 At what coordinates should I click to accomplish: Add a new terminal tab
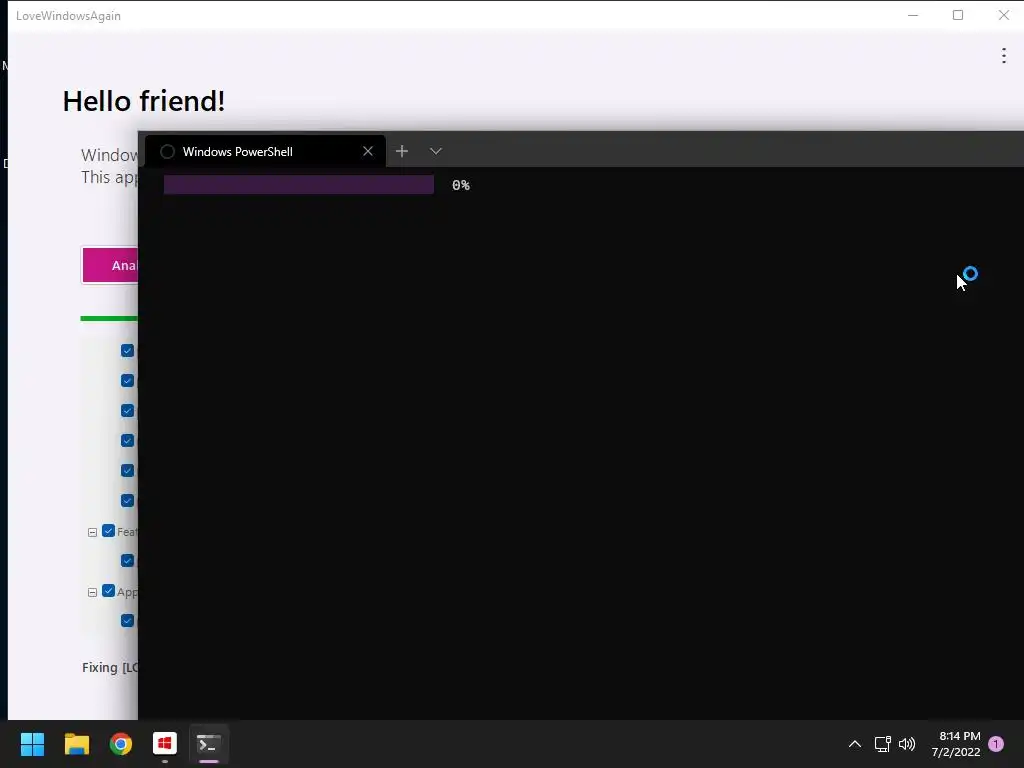[x=402, y=152]
